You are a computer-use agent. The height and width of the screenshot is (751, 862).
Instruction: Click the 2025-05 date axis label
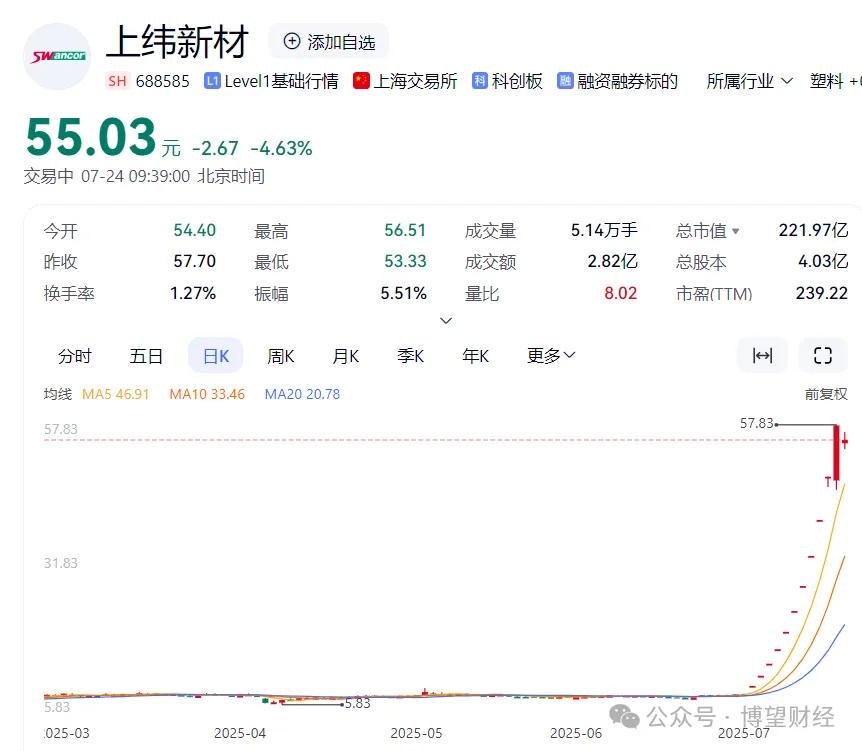coord(416,733)
